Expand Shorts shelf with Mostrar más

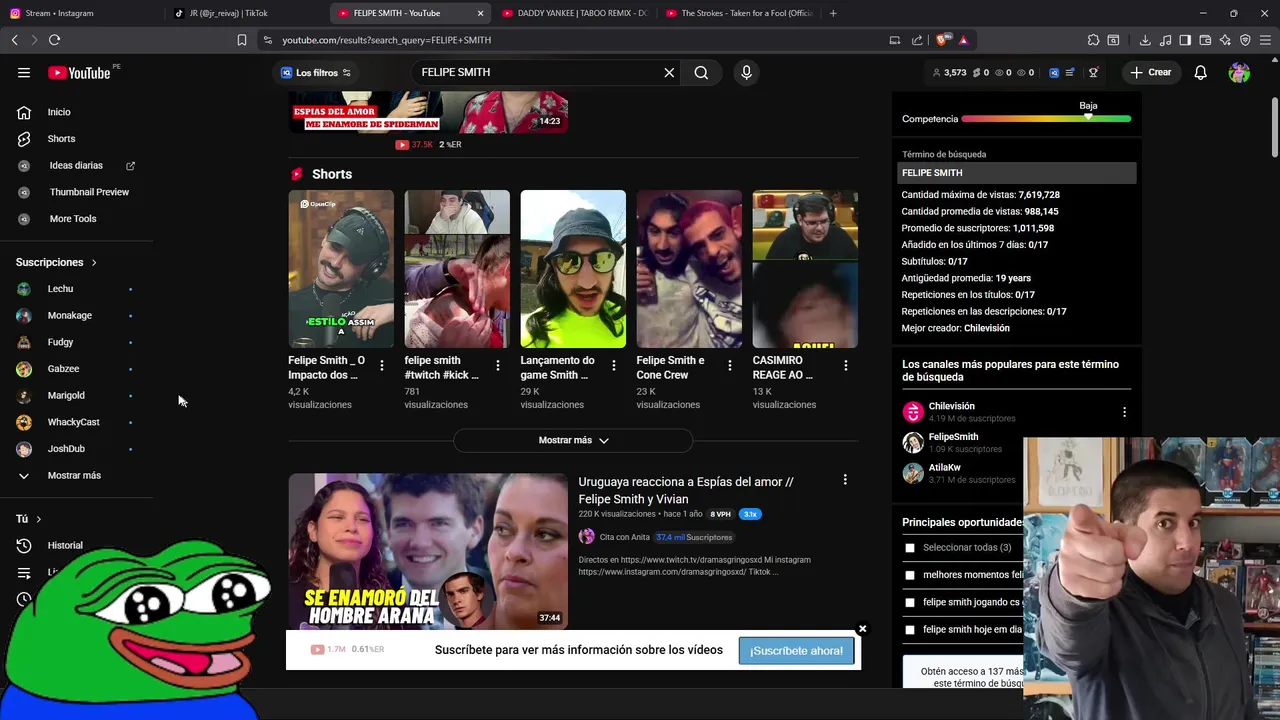click(x=573, y=440)
